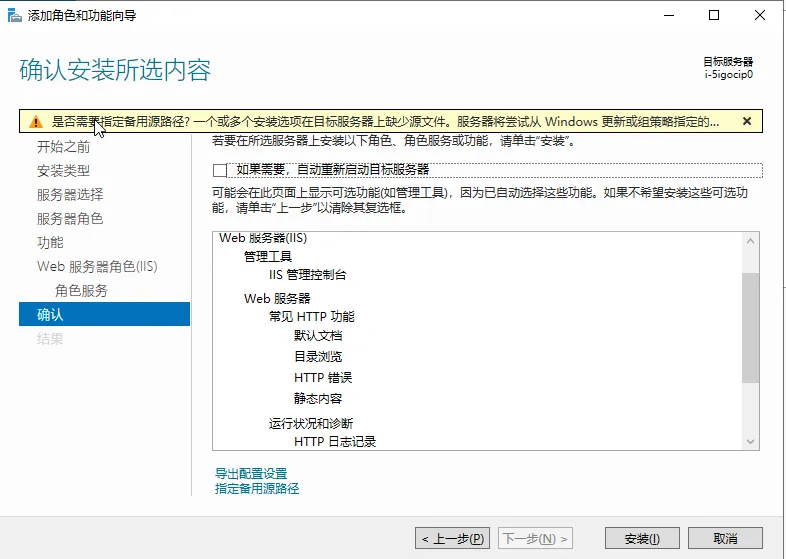Viewport: 786px width, 559px height.
Task: Click the feature list scrollbar thumb
Action: pos(751,327)
